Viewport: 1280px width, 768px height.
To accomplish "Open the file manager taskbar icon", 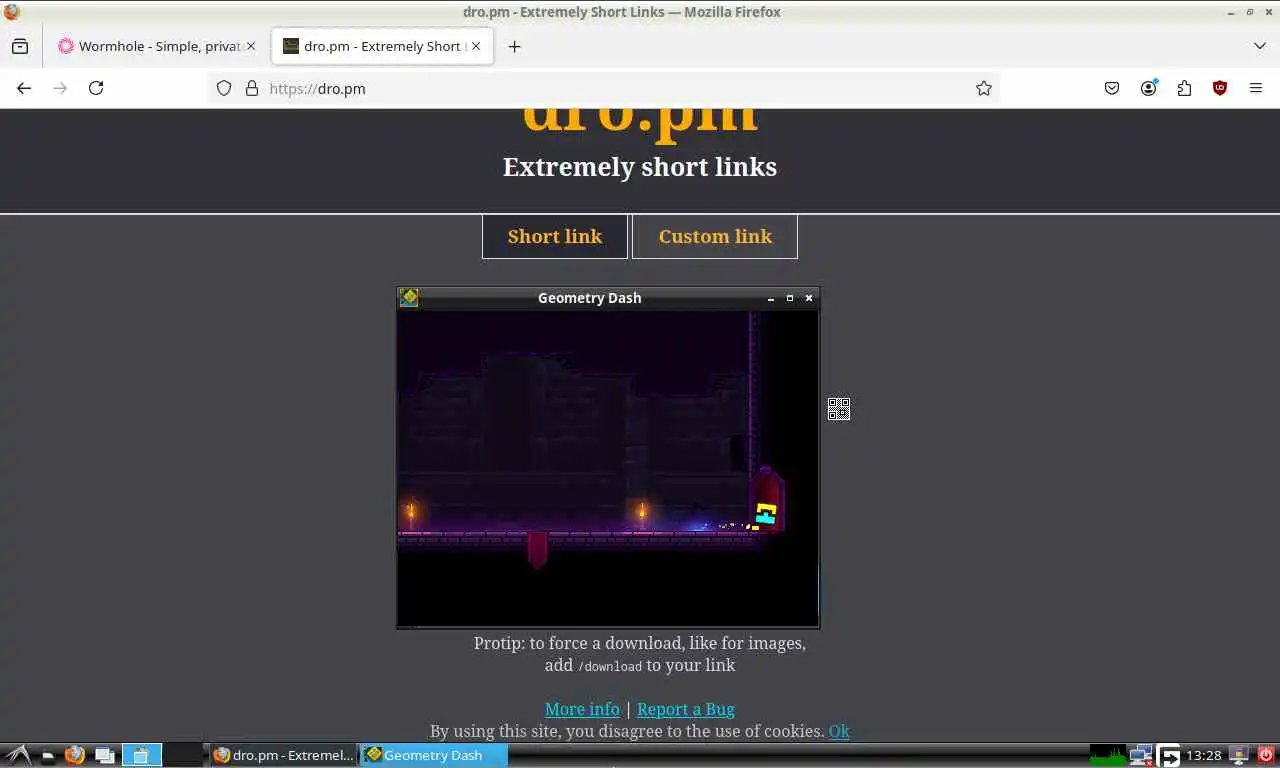I will pos(46,755).
